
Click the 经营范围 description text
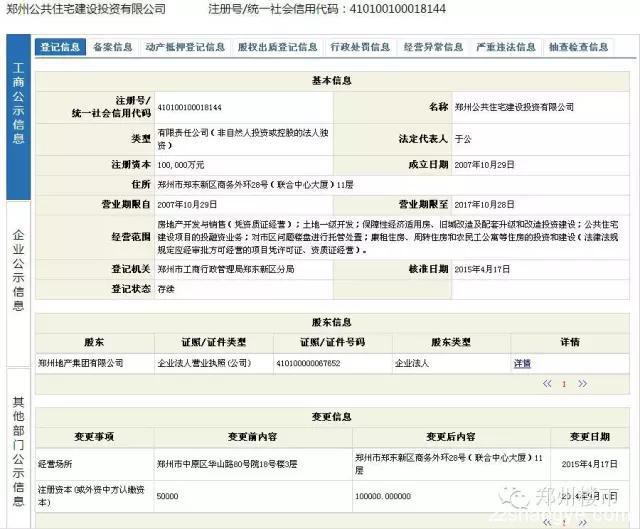[x=388, y=237]
